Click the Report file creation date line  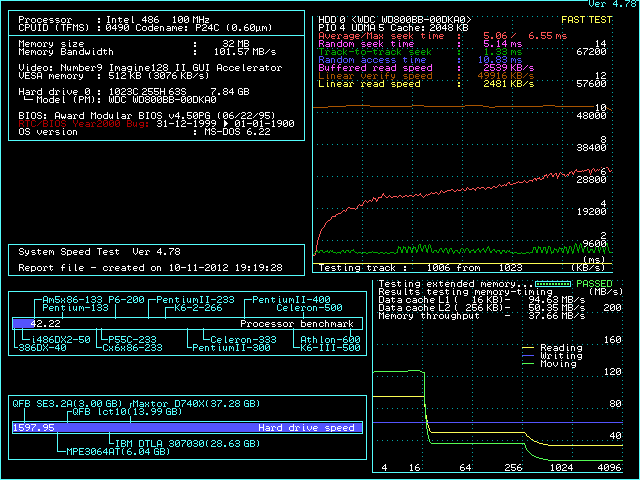(150, 268)
